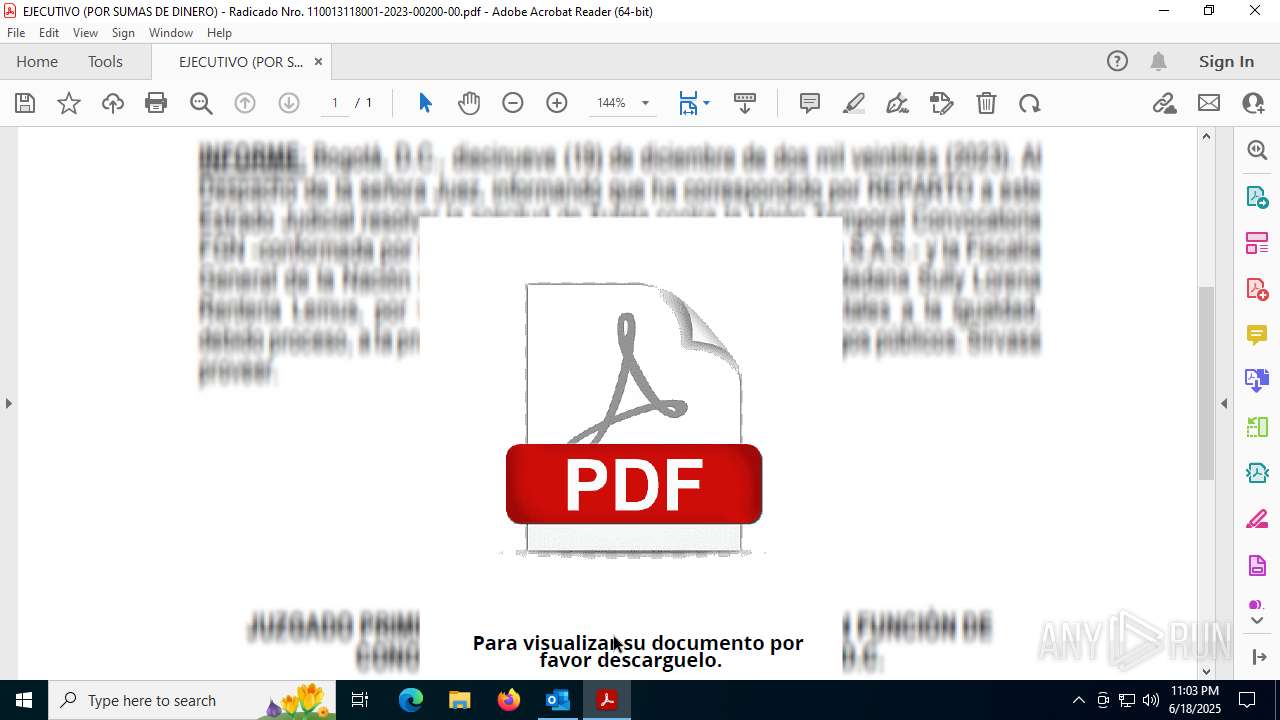This screenshot has height=720, width=1280.
Task: Collapse the right tools pane
Action: pos(1258,657)
